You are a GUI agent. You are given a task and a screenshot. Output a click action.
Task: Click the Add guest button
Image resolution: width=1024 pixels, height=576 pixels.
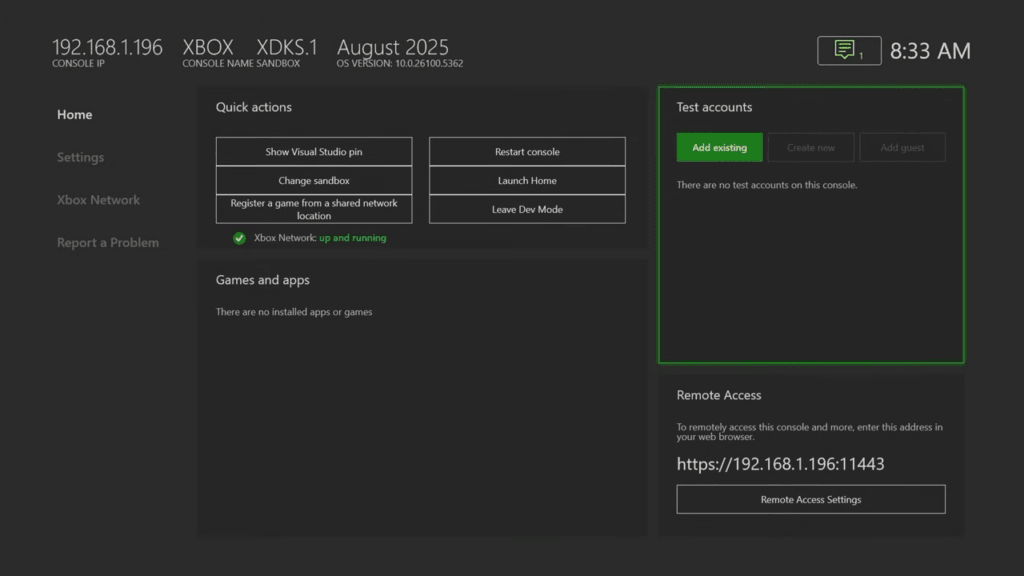tap(902, 146)
